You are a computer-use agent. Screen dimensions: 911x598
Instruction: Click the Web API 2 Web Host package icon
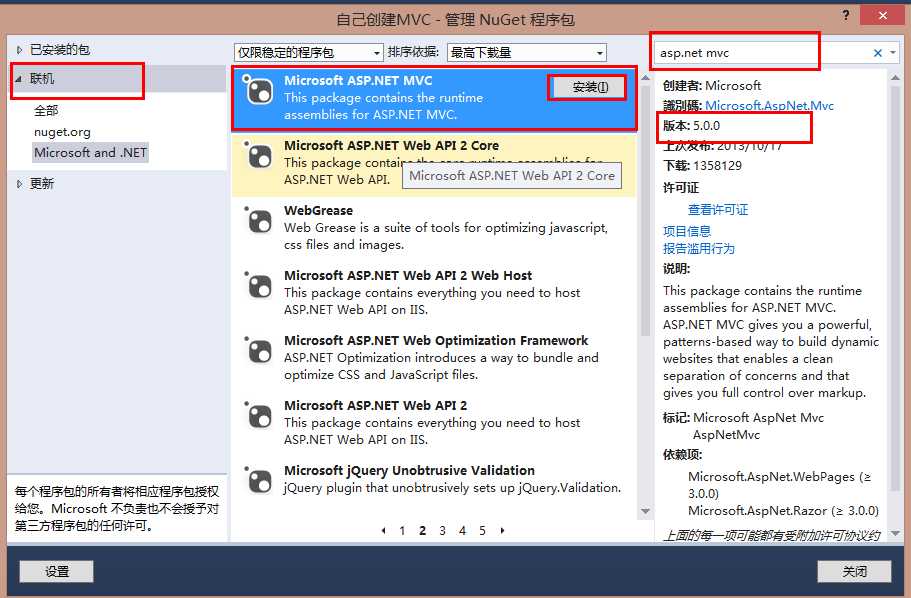pos(257,285)
